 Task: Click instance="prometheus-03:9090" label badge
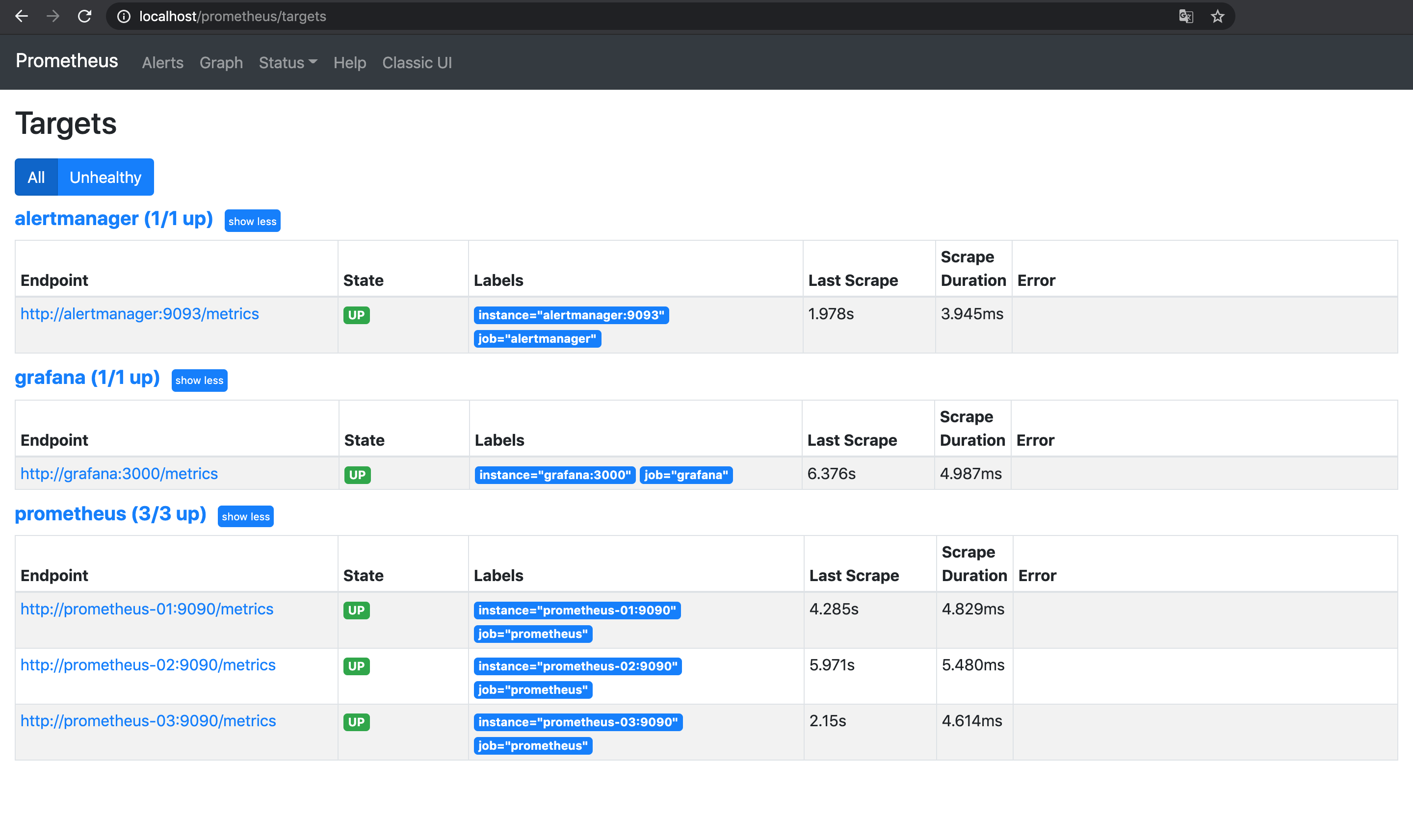pos(579,722)
